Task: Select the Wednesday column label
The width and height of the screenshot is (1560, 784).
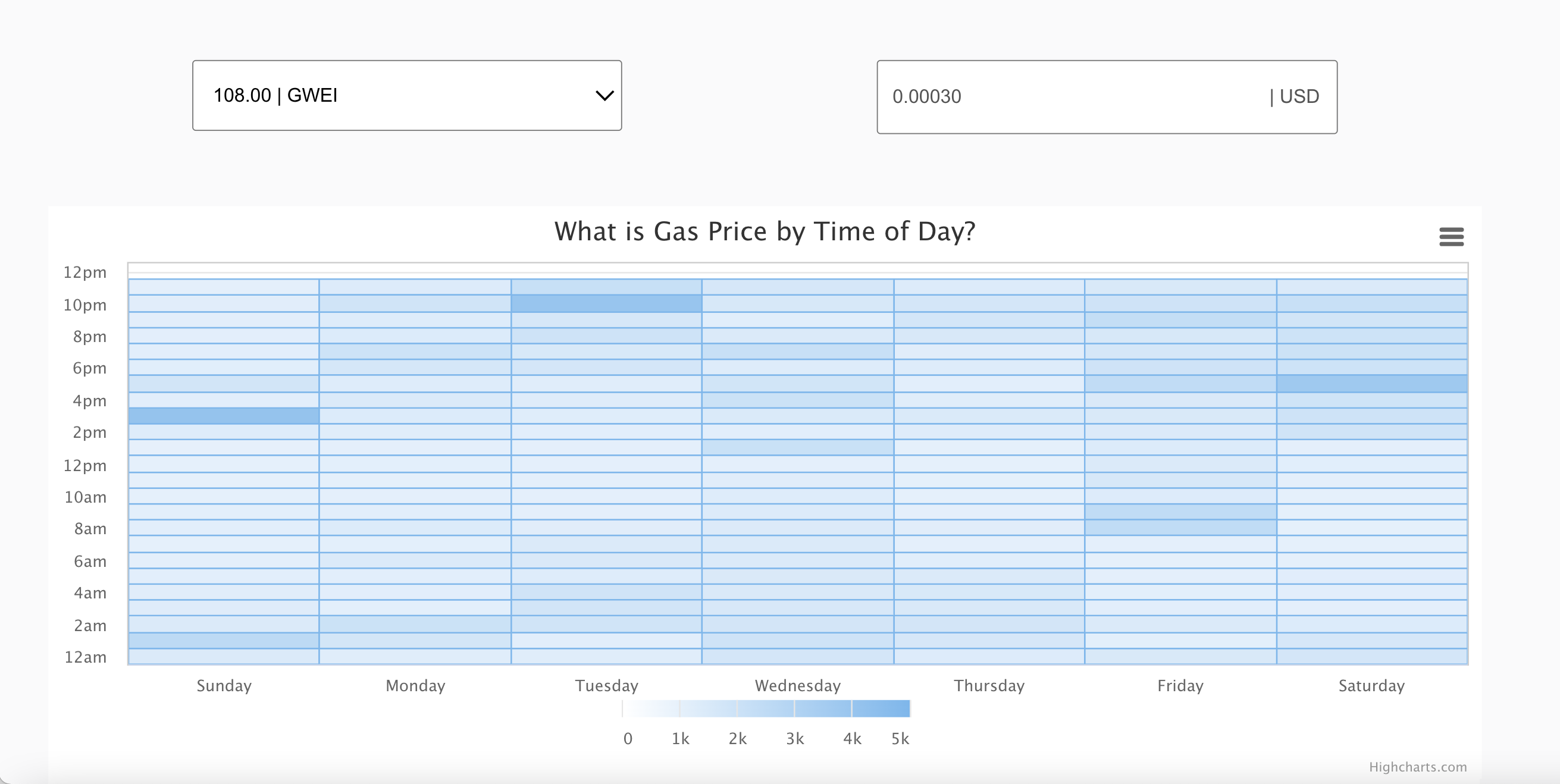Action: [798, 685]
